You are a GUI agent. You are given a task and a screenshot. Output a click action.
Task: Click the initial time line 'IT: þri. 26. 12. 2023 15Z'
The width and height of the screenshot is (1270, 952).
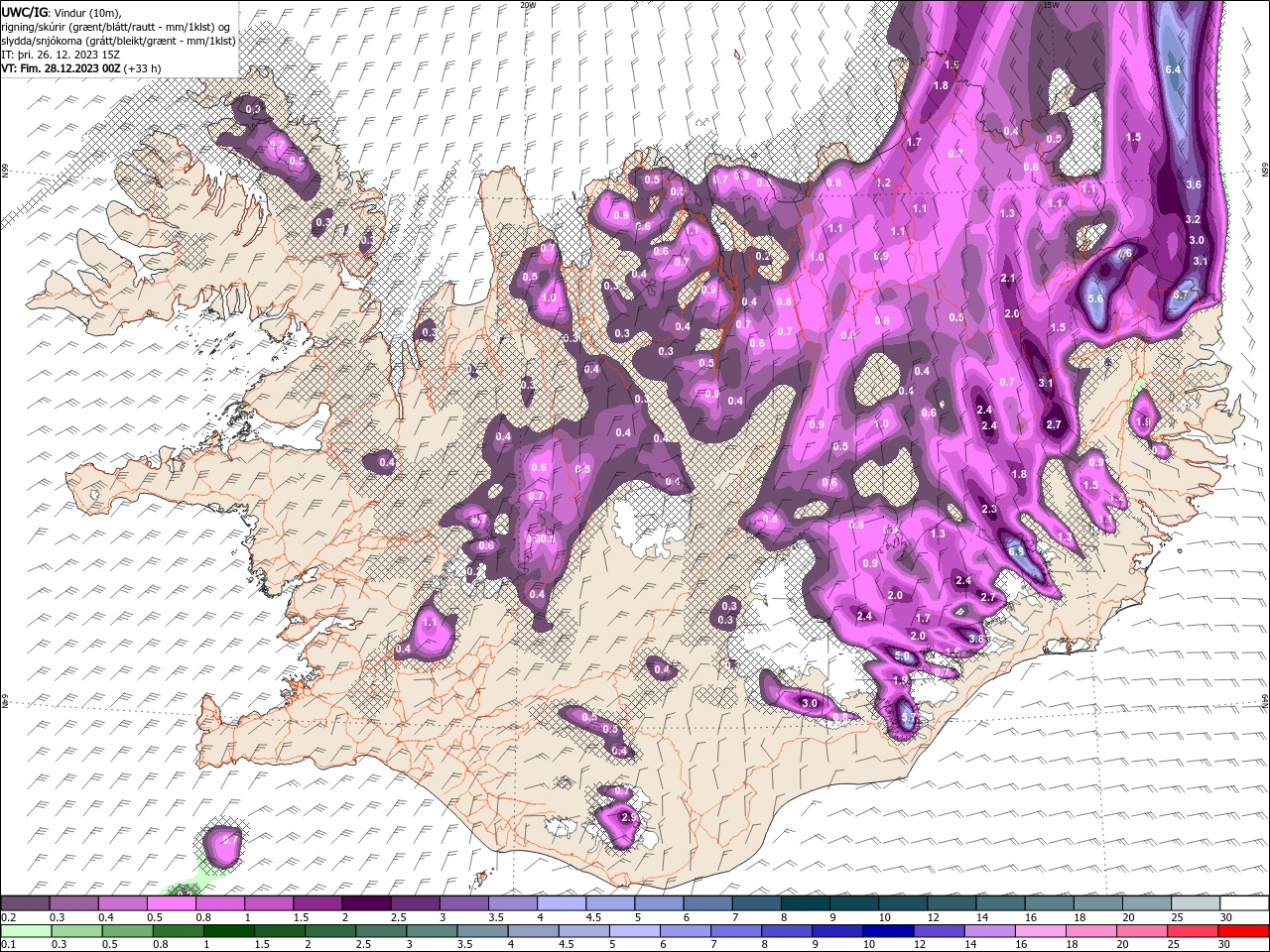(61, 55)
